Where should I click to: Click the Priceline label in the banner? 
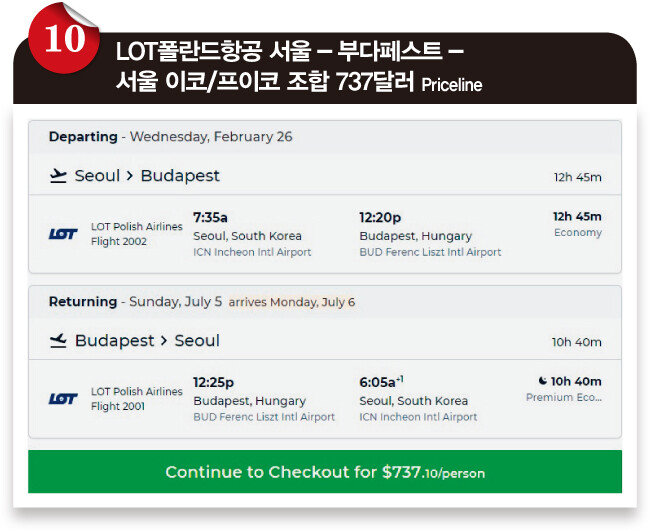(x=452, y=85)
